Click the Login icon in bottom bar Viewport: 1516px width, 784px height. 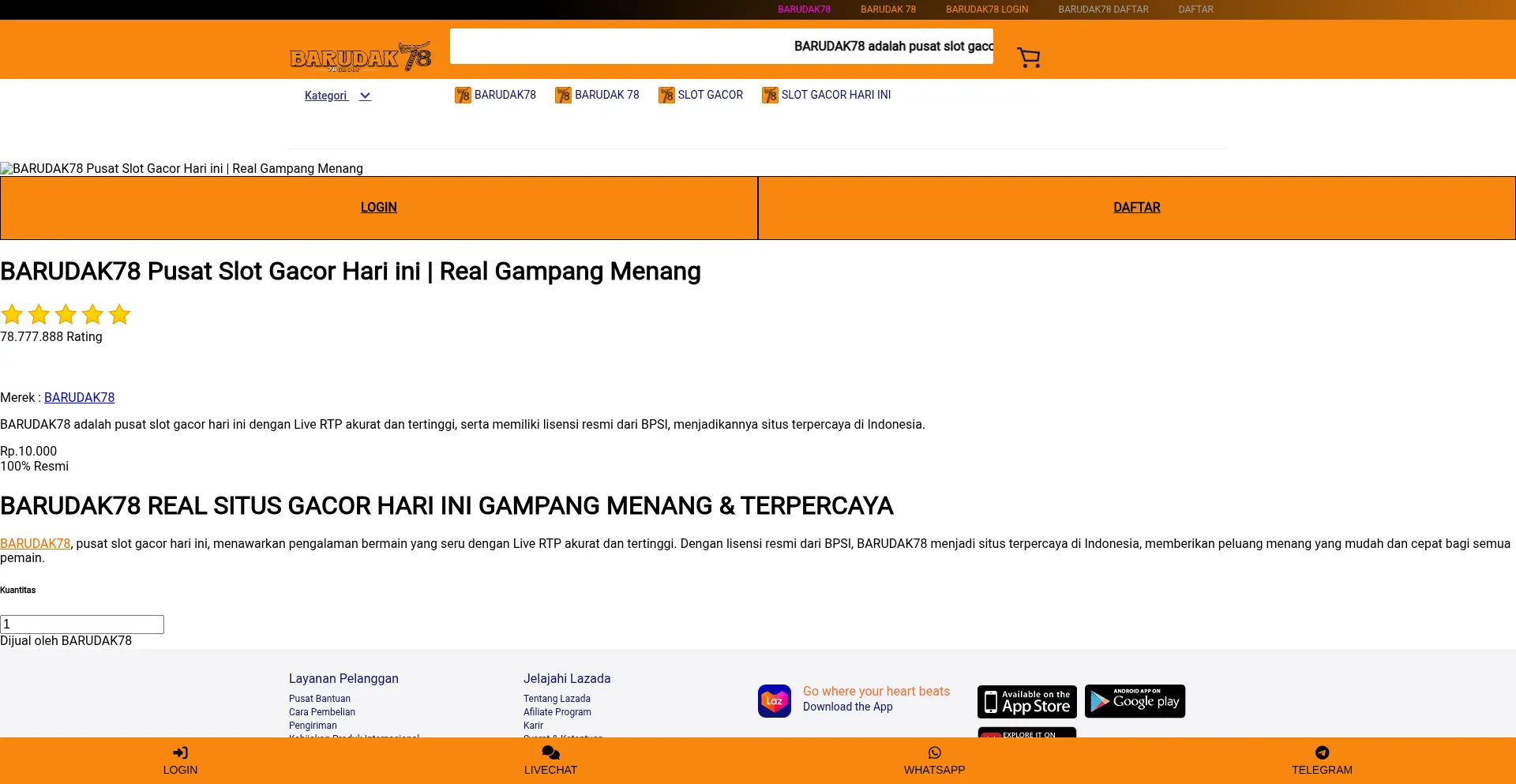(180, 753)
